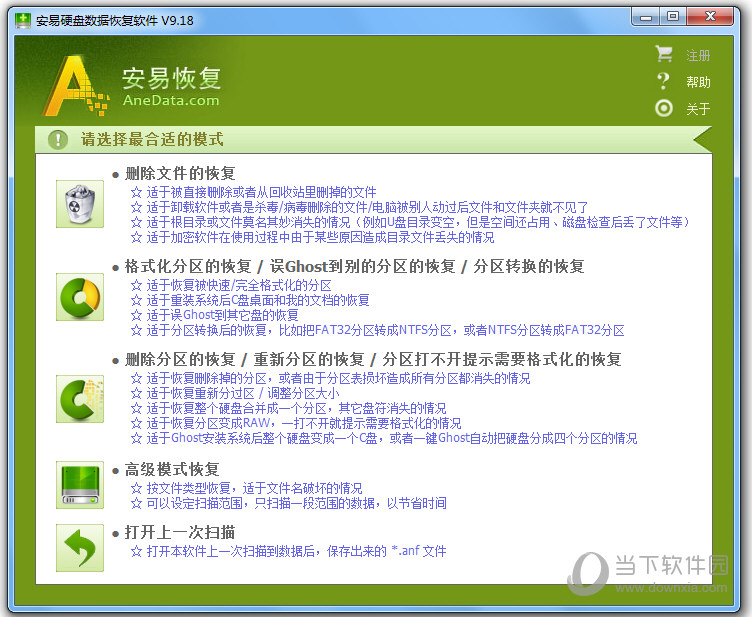Click line about 保存出来的 *.anf 文件
Viewport: 752px width, 617px height.
click(x=296, y=551)
